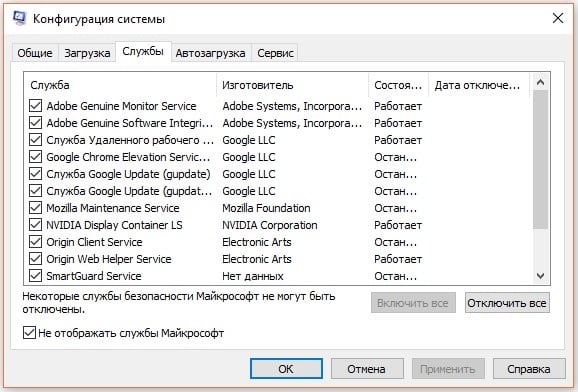Click the System Configuration title bar icon

19,18
